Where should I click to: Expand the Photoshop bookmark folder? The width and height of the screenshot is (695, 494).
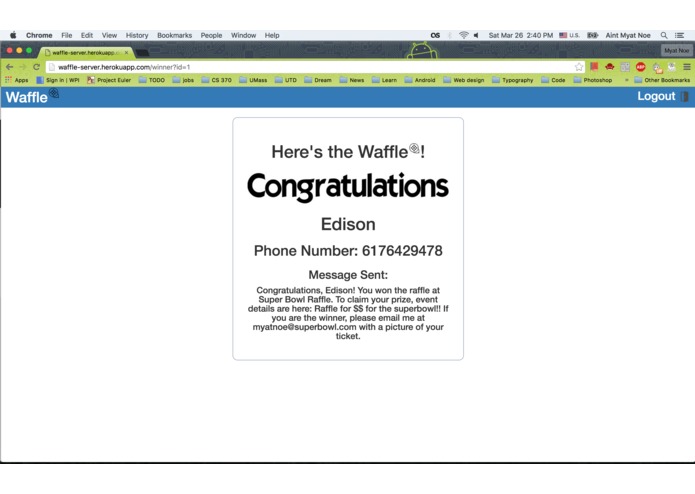coord(593,80)
